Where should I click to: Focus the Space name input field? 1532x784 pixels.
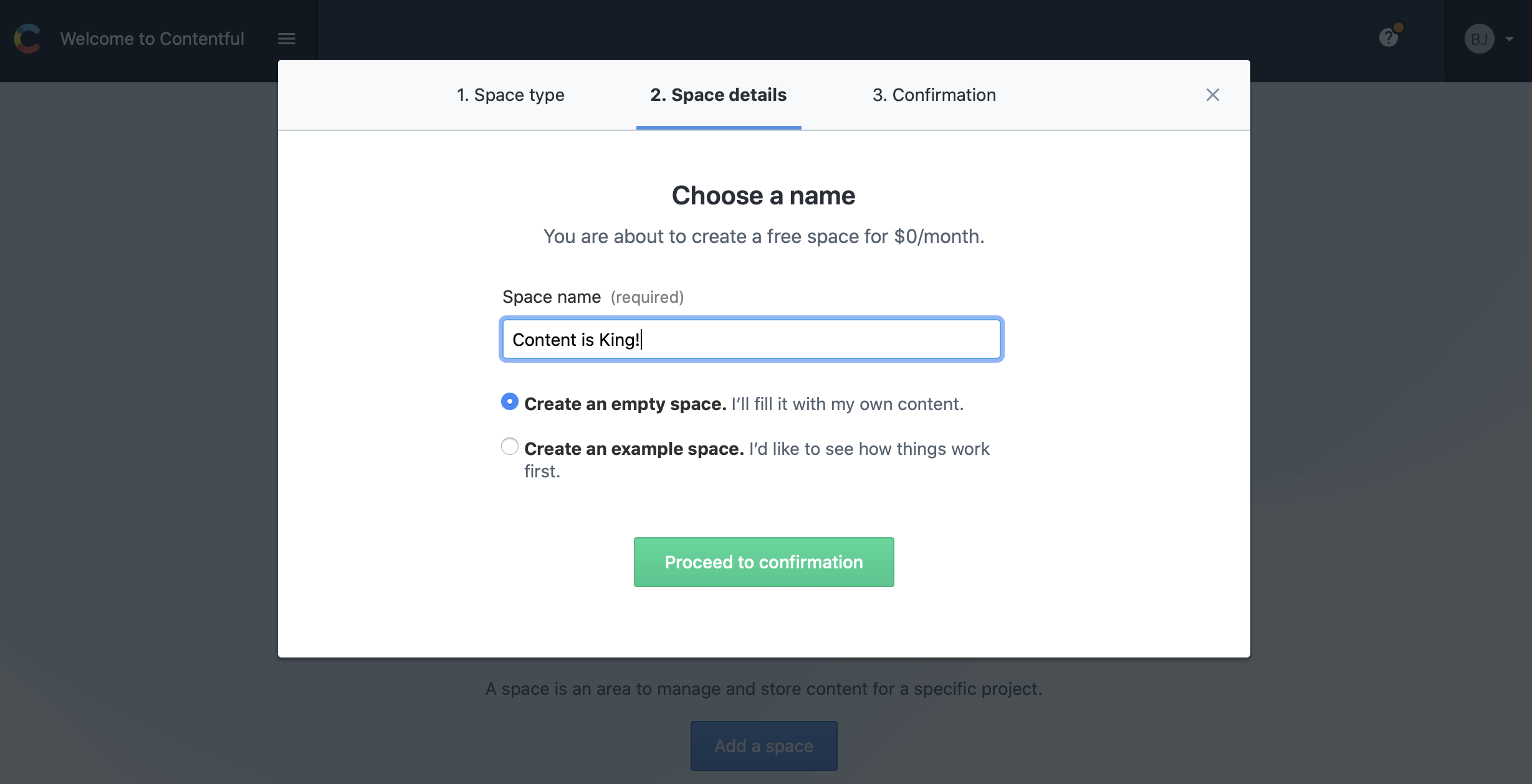tap(751, 340)
